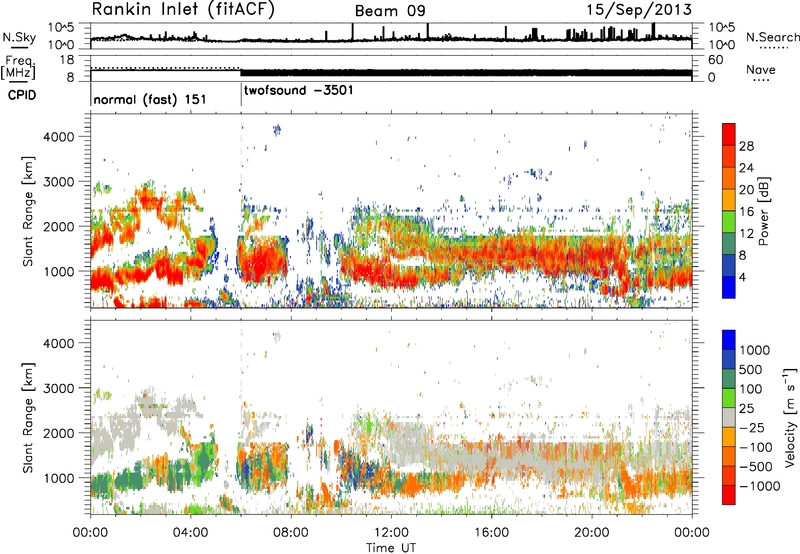
Task: Click the 'Time UT' axis title
Action: click(x=391, y=548)
